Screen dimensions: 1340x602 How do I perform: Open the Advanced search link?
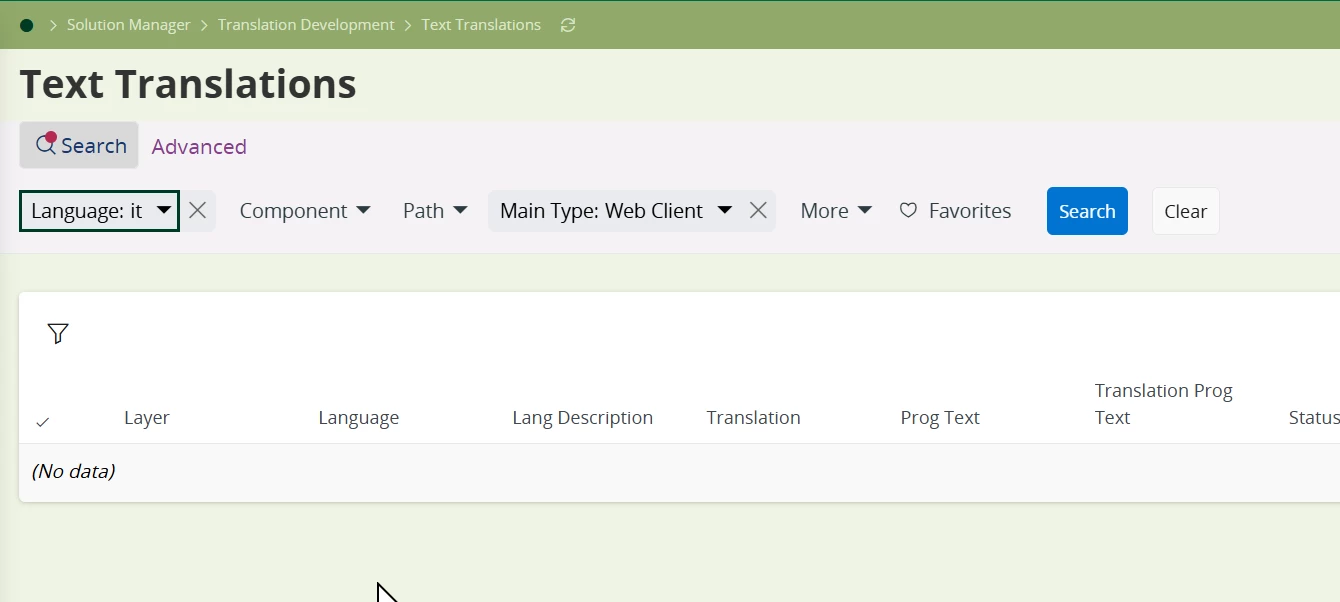pos(199,147)
